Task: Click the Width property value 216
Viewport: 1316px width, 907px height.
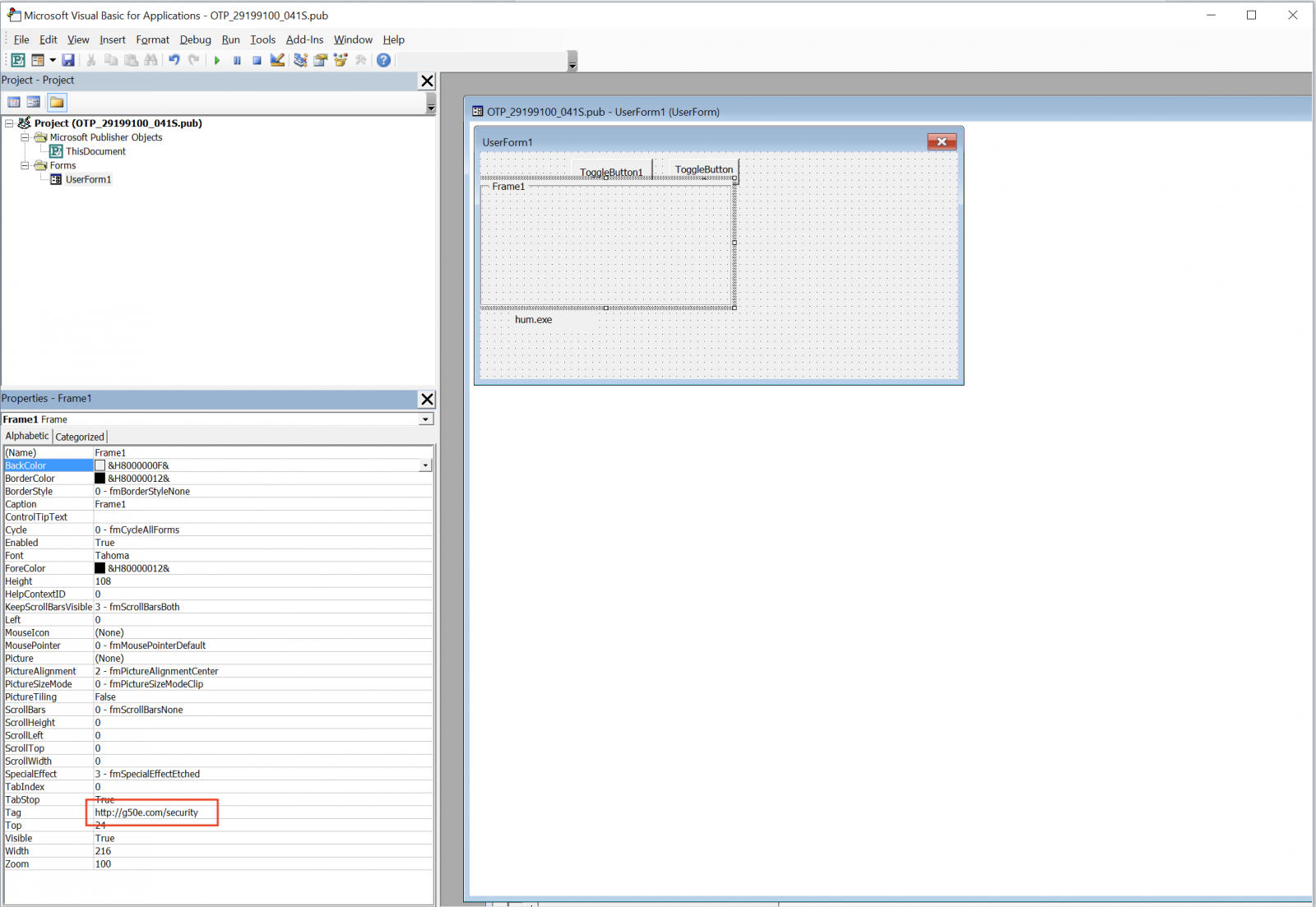Action: pos(263,851)
